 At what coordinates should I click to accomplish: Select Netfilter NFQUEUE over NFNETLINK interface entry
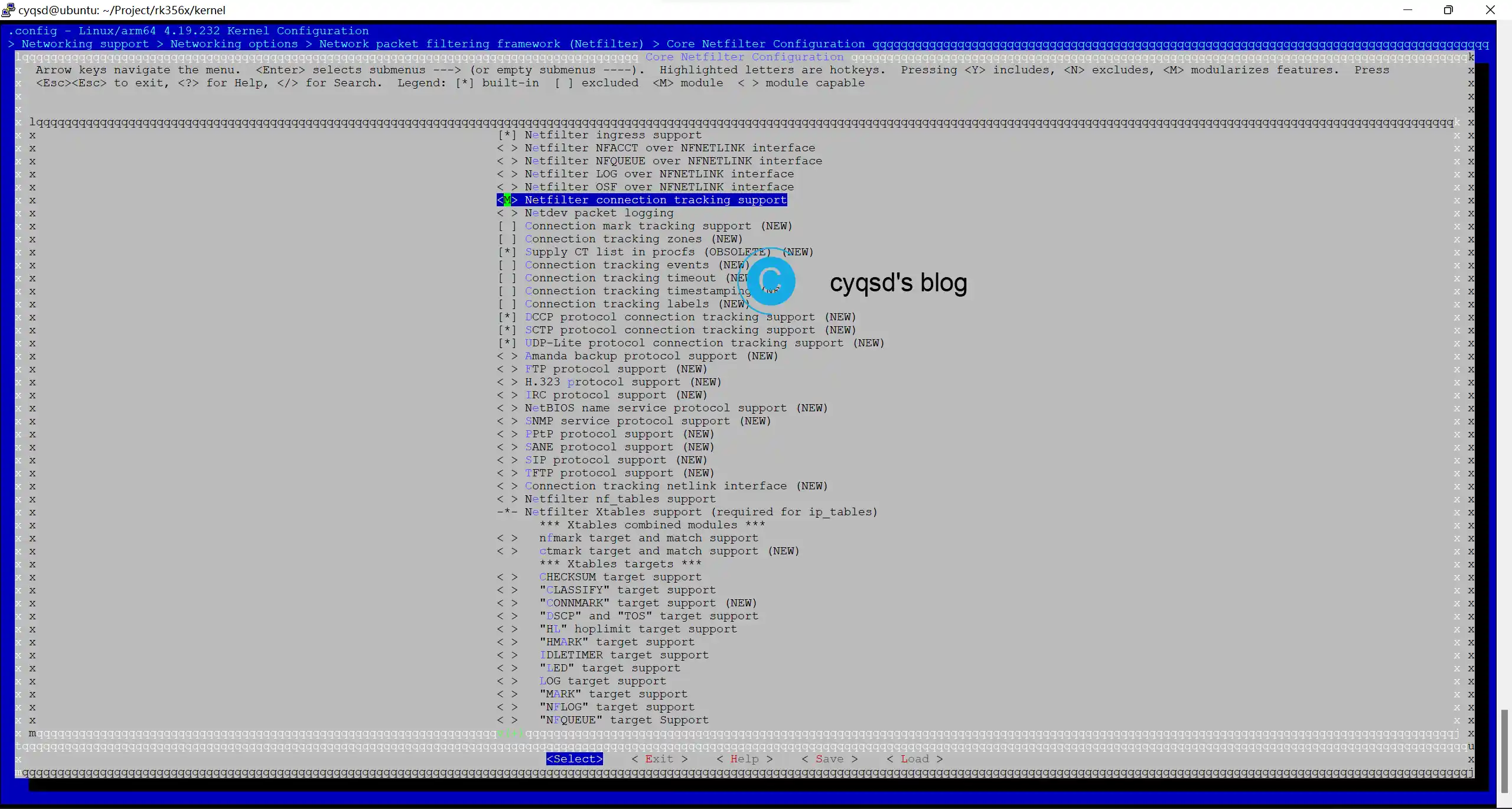pyautogui.click(x=660, y=161)
